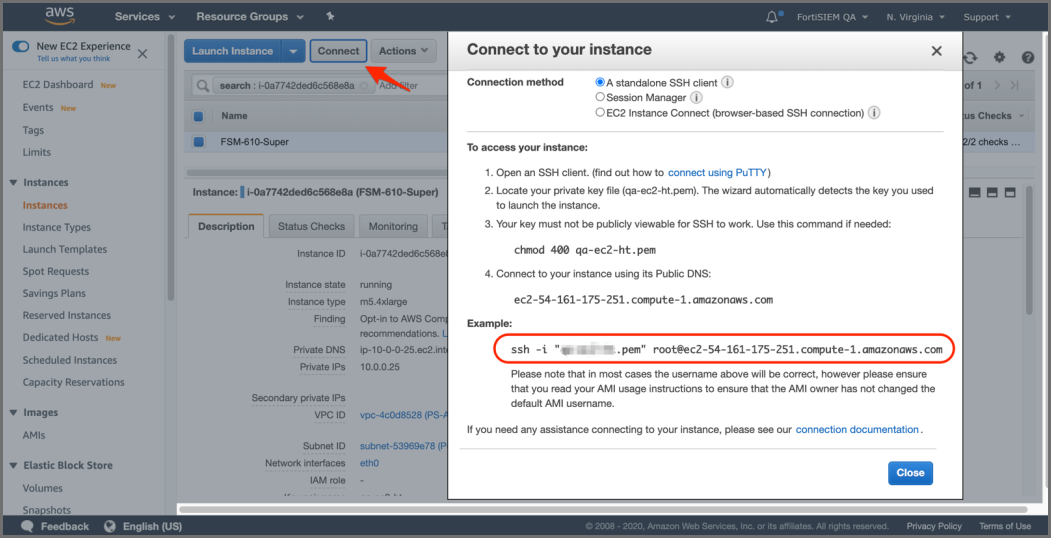
Task: Remove the instance ID search filter
Action: (364, 86)
